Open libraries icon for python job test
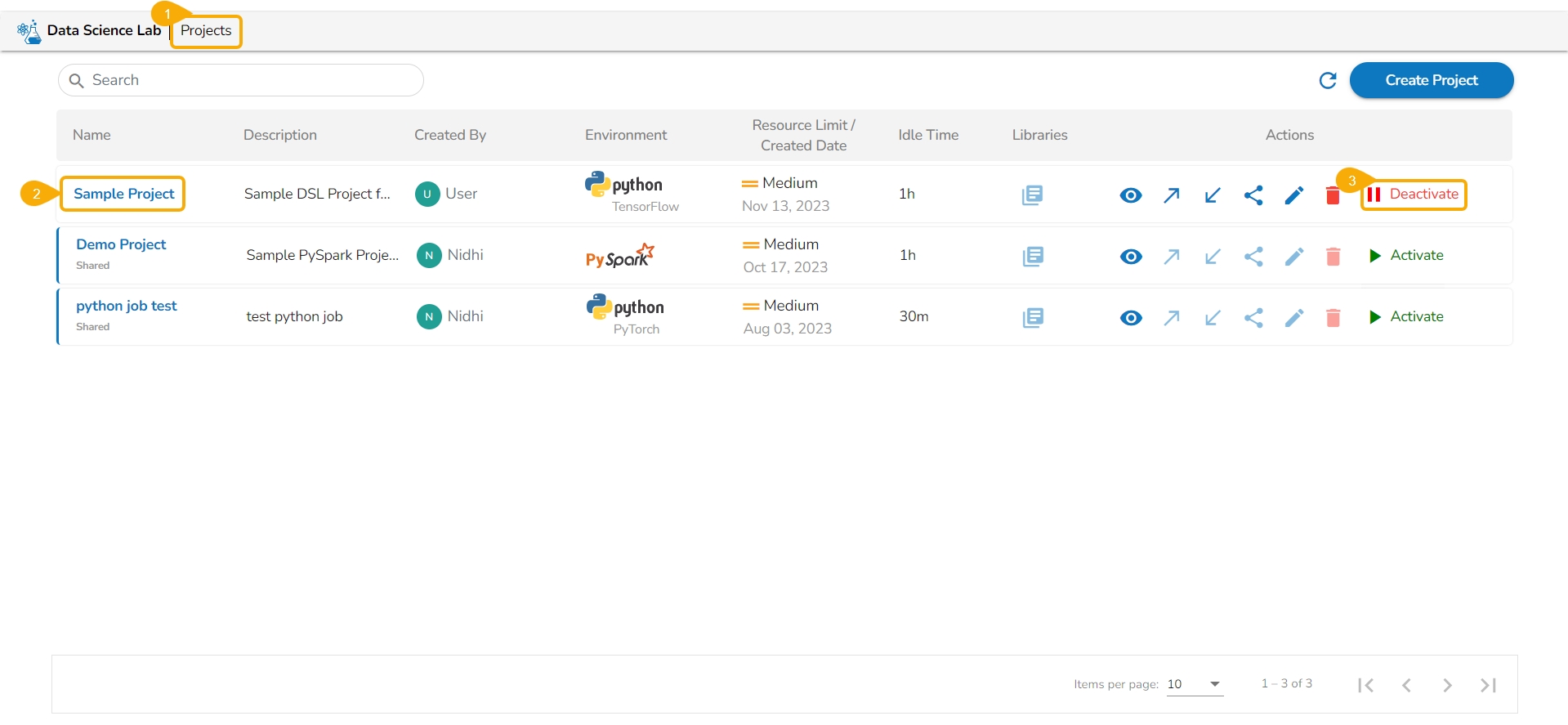The height and width of the screenshot is (725, 1568). coord(1033,318)
